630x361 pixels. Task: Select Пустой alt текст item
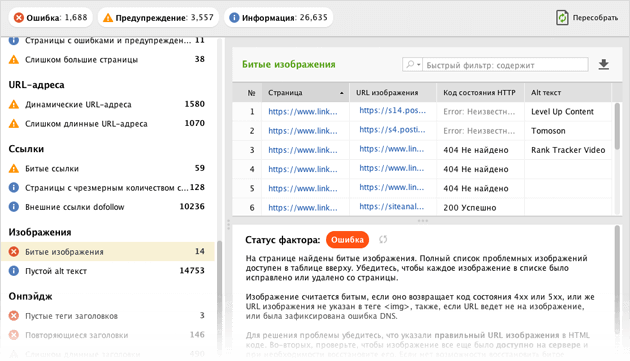click(x=108, y=271)
